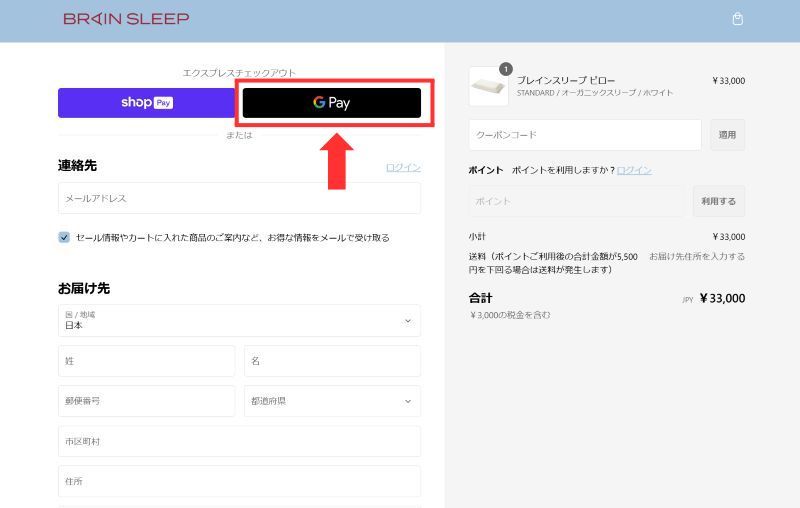The height and width of the screenshot is (508, 800).
Task: Click the 適用 coupon apply button
Action: (727, 135)
